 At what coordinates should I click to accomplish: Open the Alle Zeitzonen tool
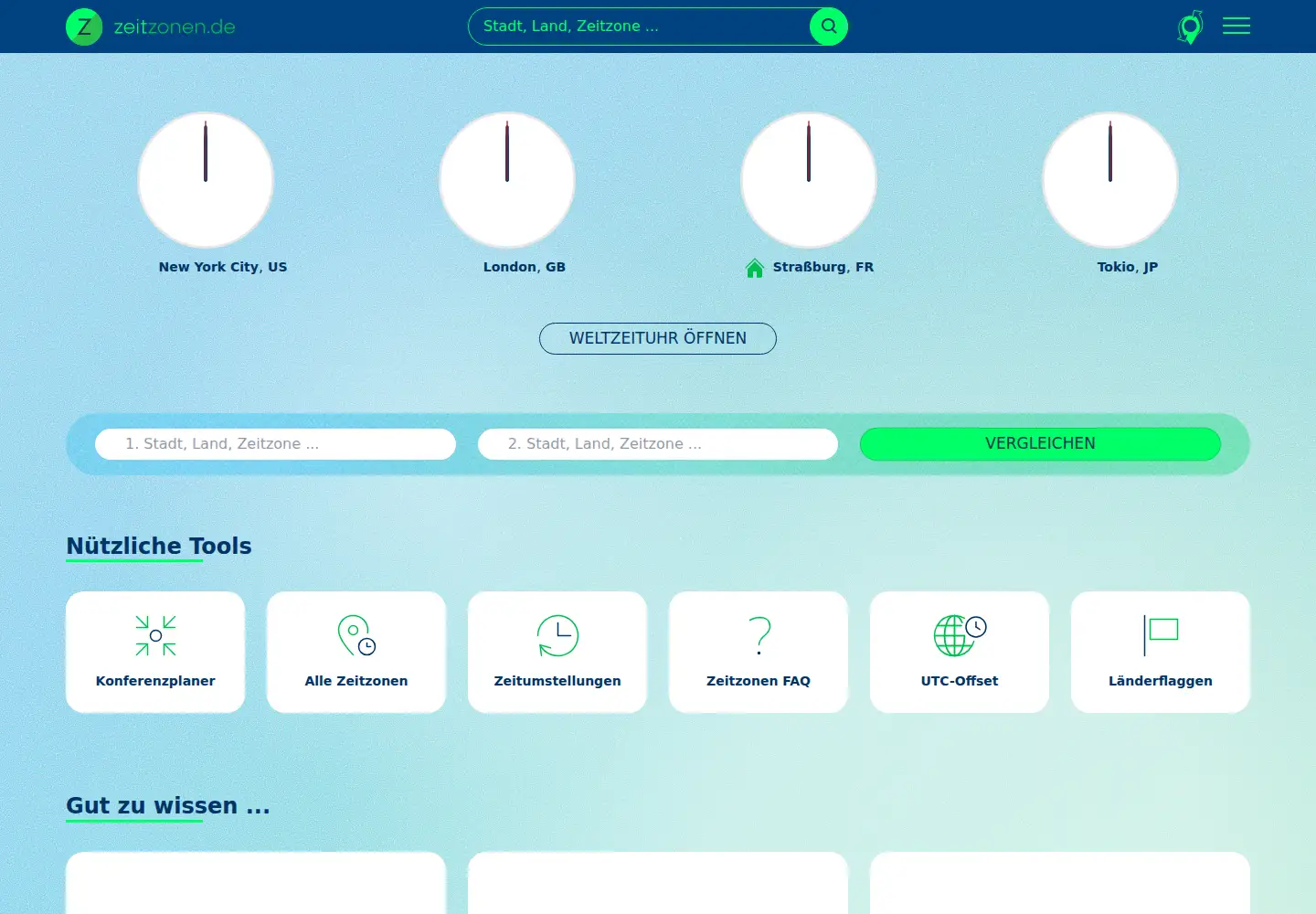[356, 652]
